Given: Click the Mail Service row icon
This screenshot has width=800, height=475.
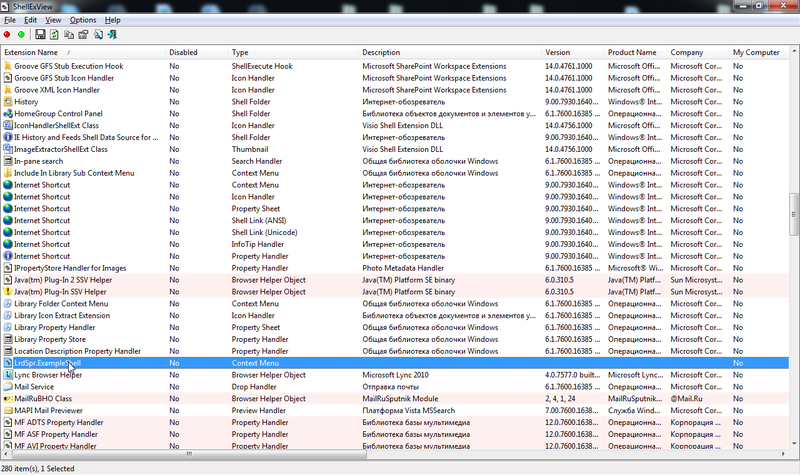Looking at the screenshot, I should click(8, 387).
